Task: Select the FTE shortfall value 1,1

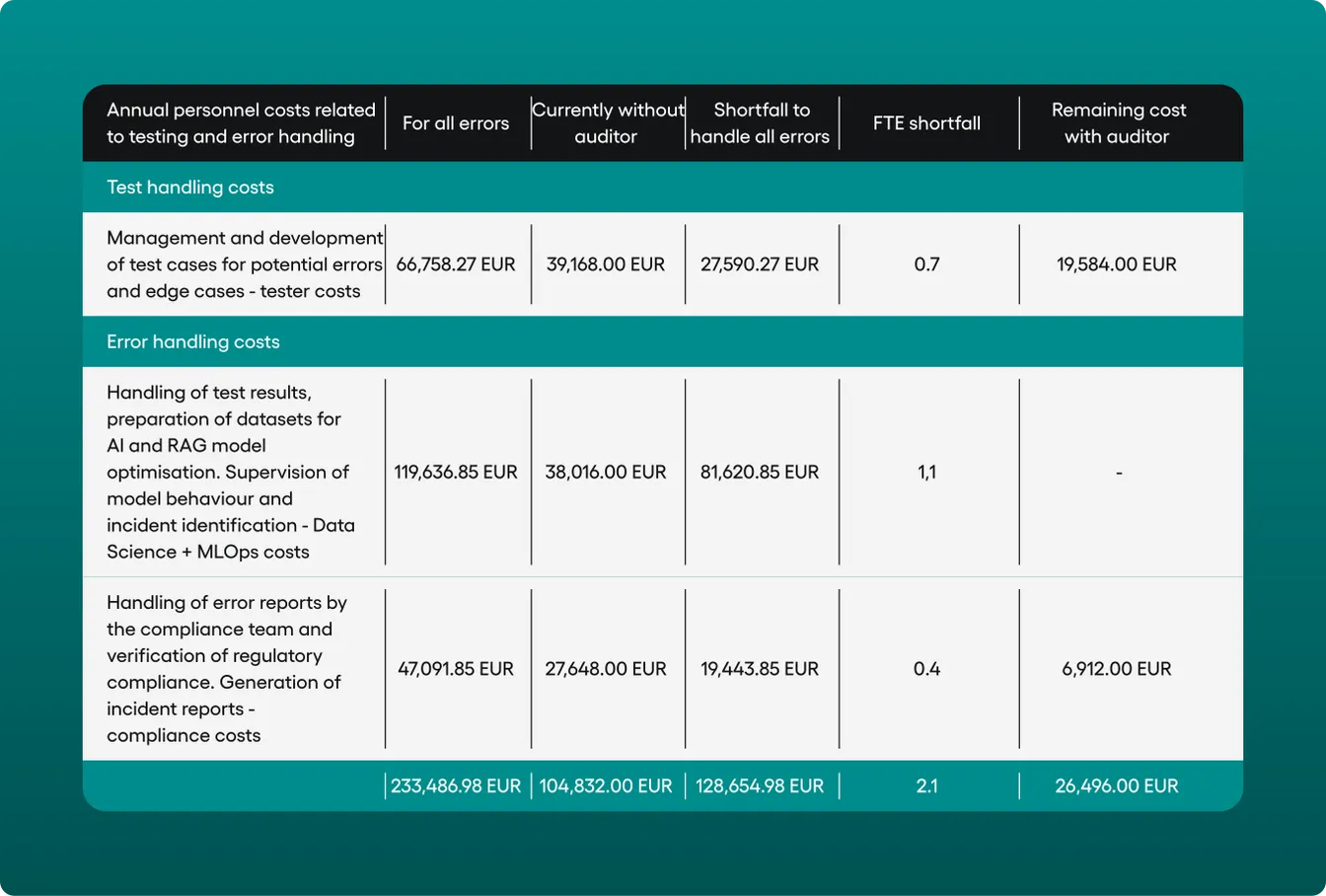Action: (x=927, y=473)
